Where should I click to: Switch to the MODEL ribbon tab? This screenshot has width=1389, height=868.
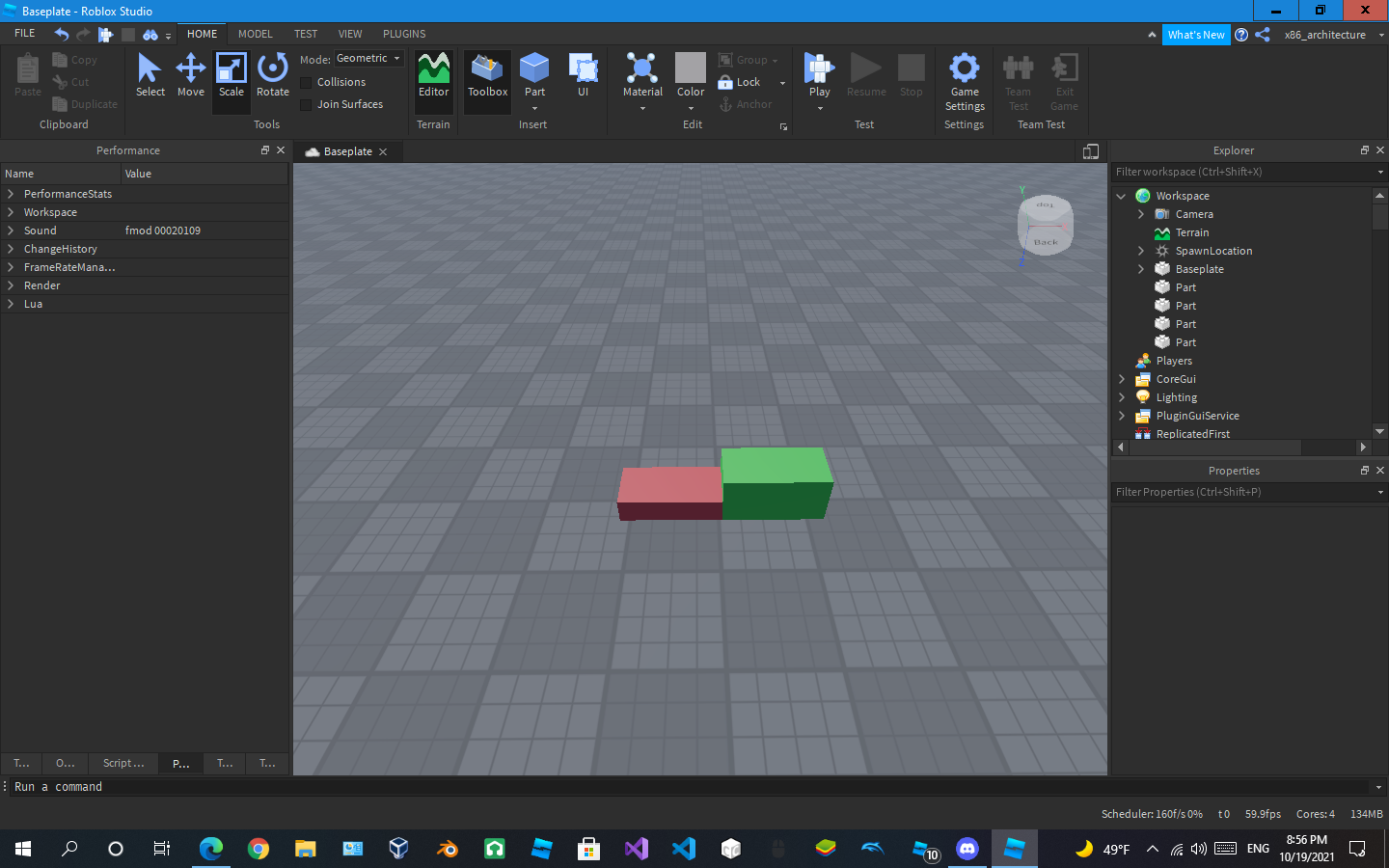[256, 34]
